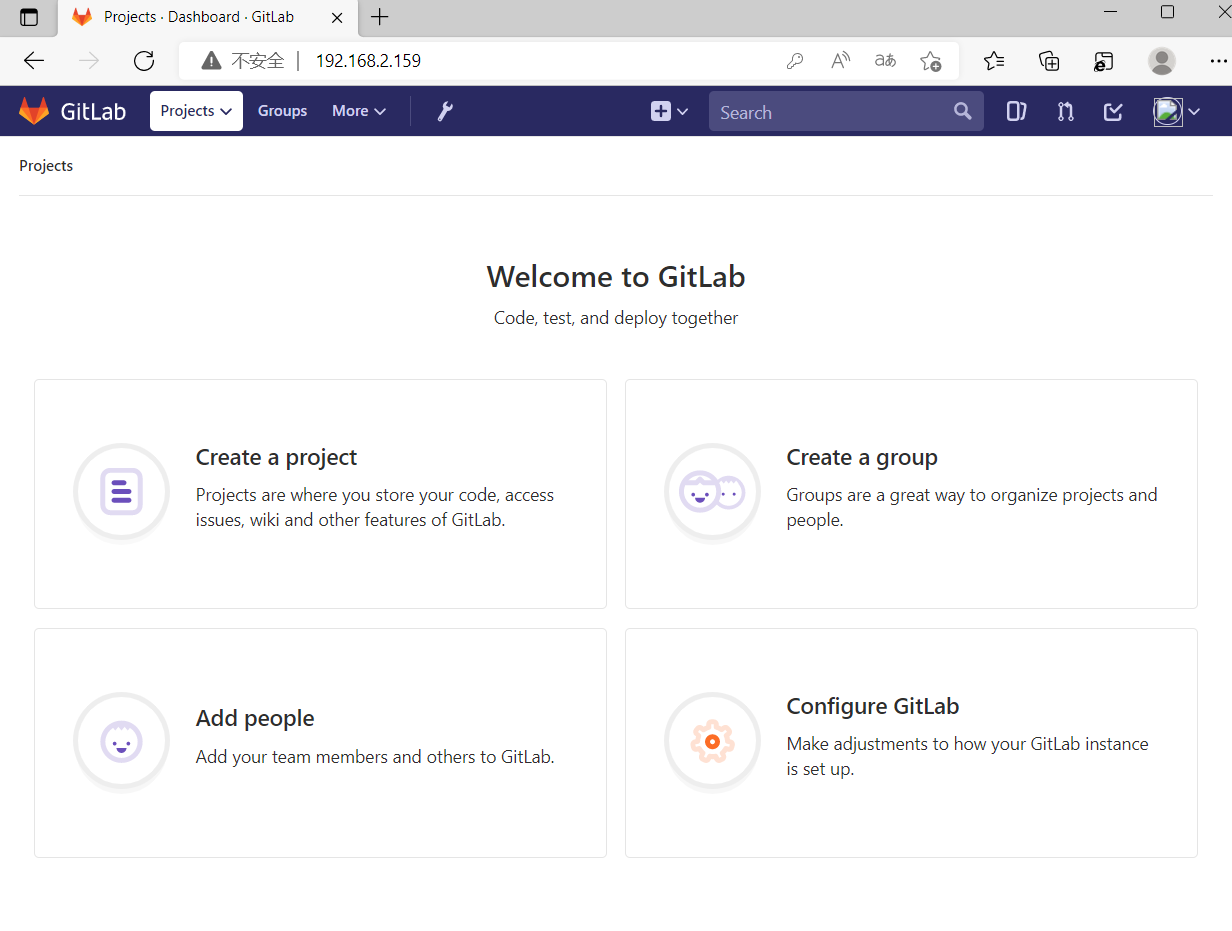Open the Add people card

320,743
